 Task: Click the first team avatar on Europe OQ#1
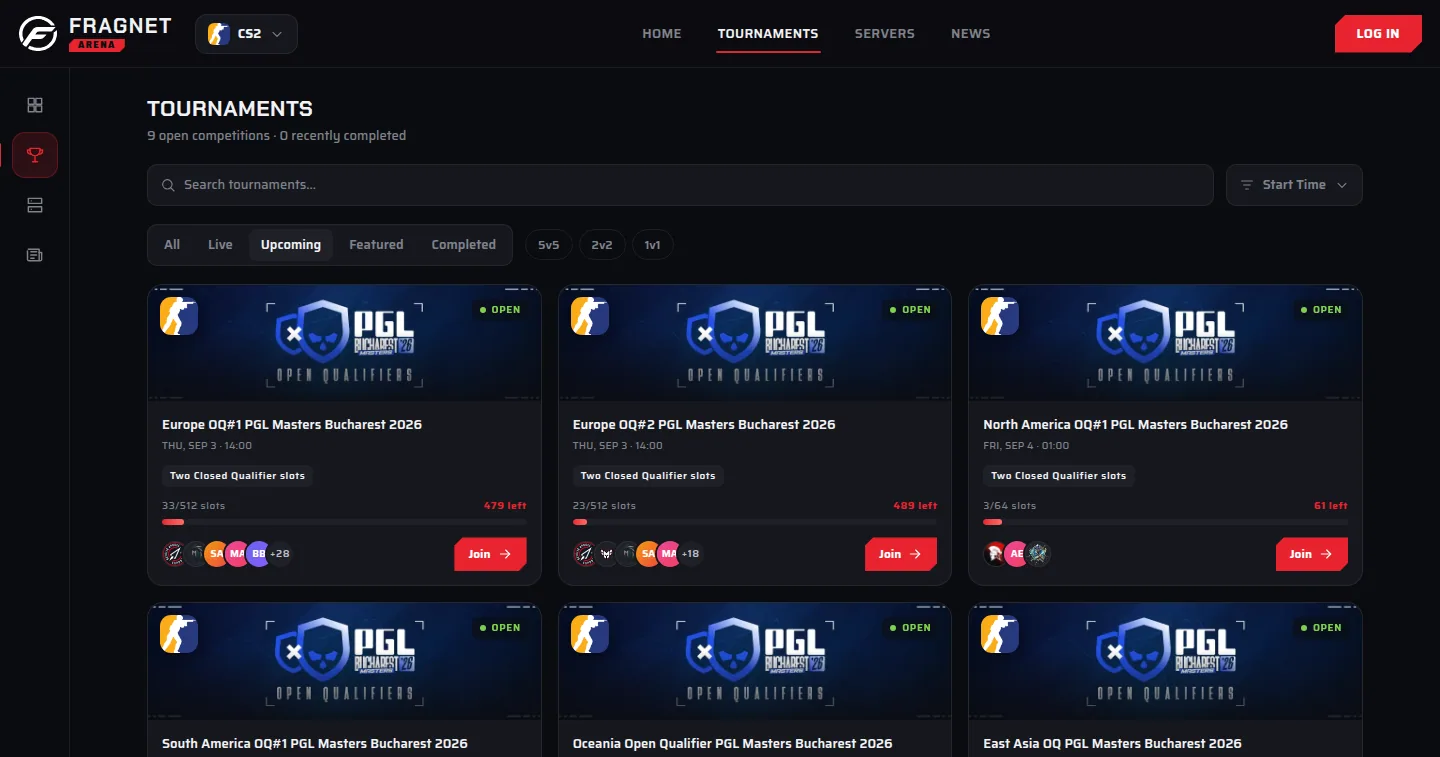(174, 554)
